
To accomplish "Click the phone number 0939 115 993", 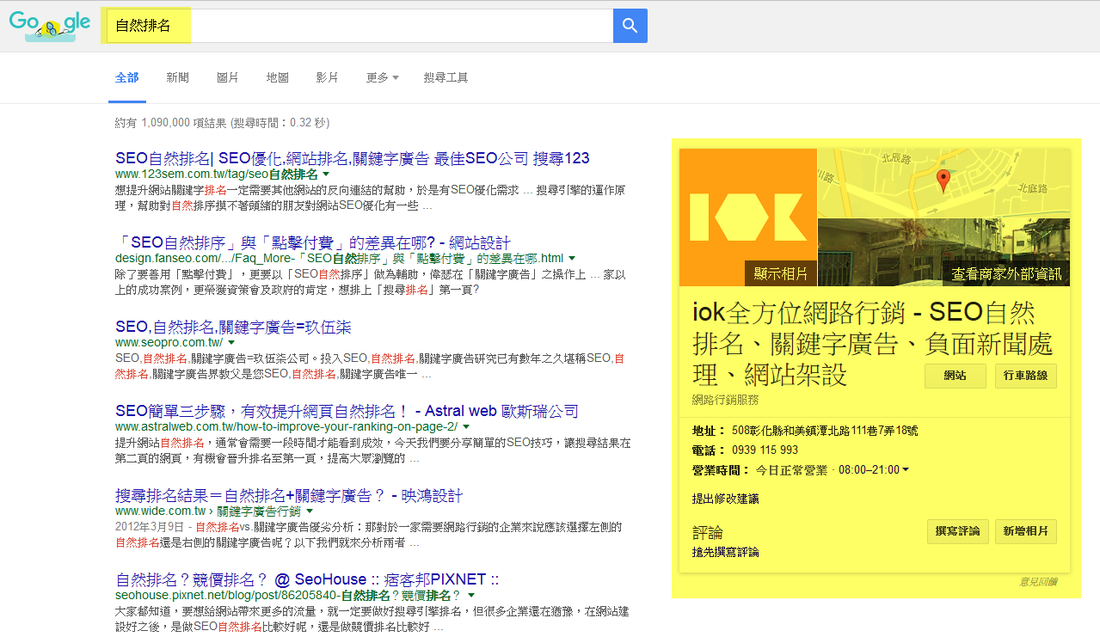I will coord(765,450).
